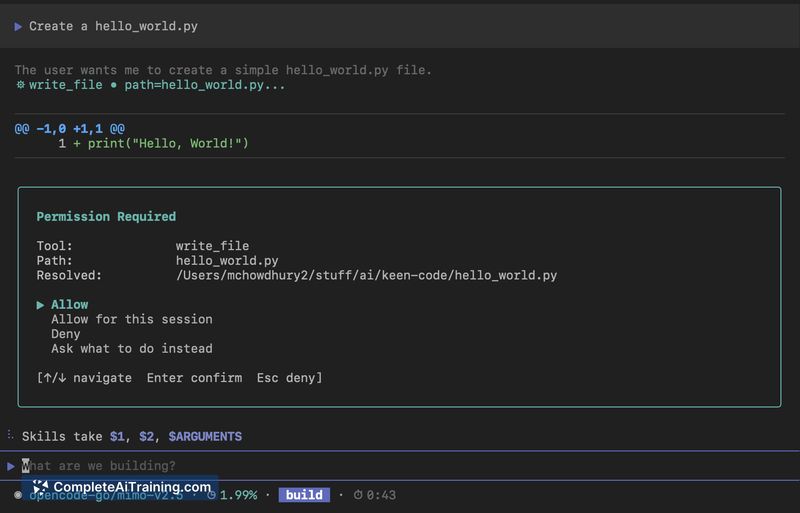800x513 pixels.
Task: Click the timer icon next to 0:43
Action: click(x=358, y=495)
